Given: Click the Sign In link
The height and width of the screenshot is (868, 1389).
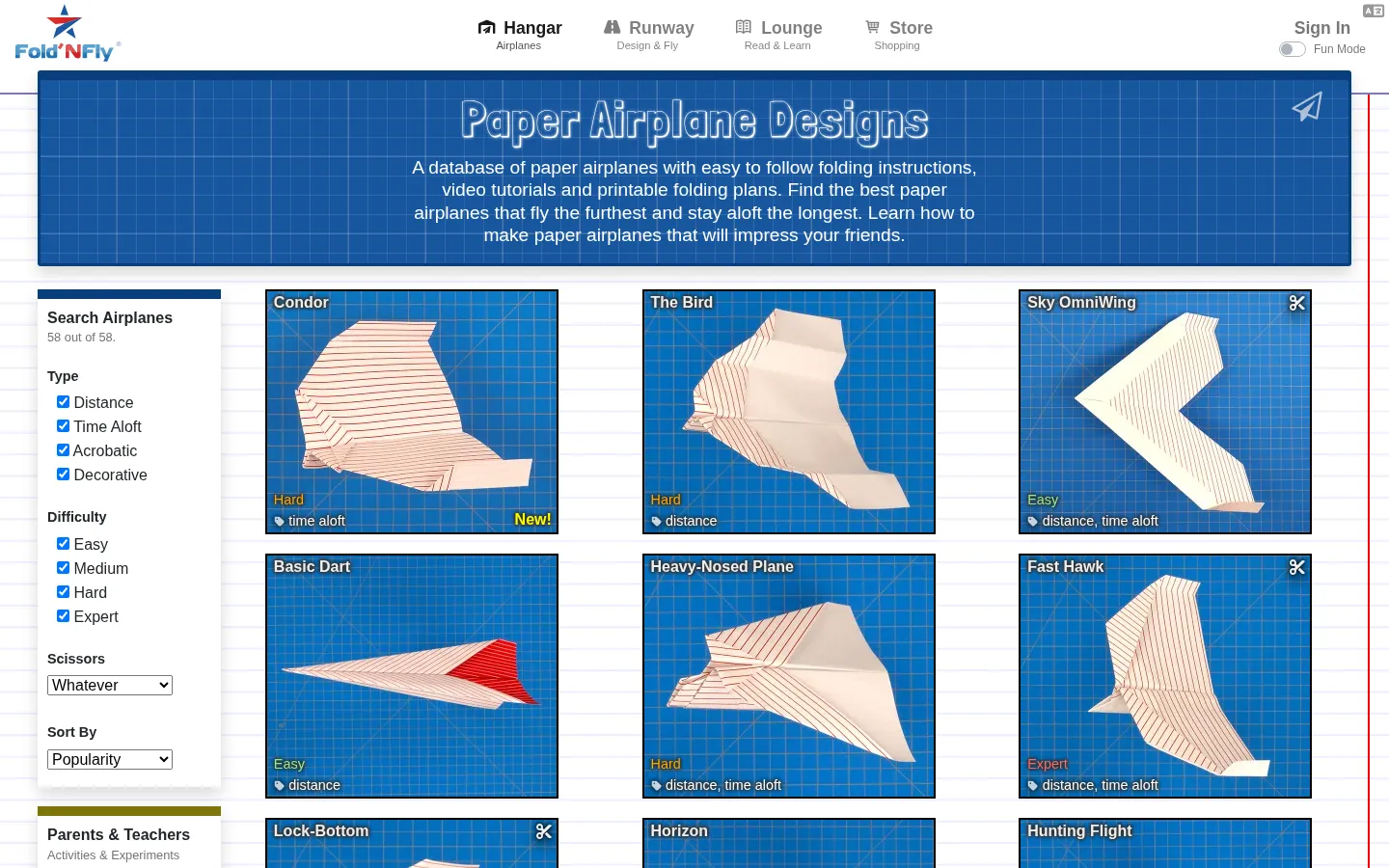Looking at the screenshot, I should click(x=1321, y=28).
